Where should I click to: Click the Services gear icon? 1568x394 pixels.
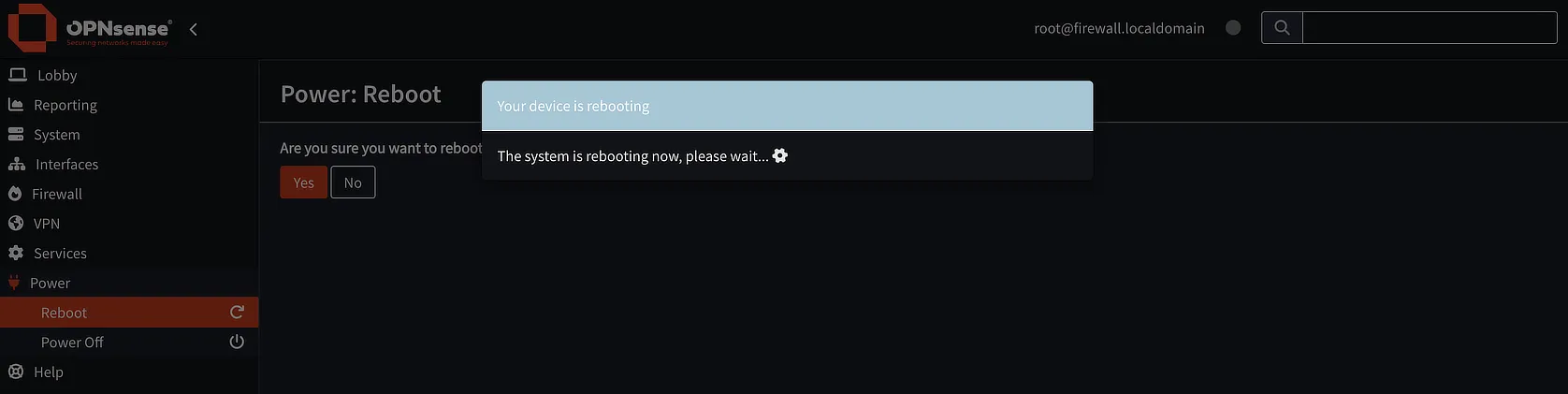point(16,253)
